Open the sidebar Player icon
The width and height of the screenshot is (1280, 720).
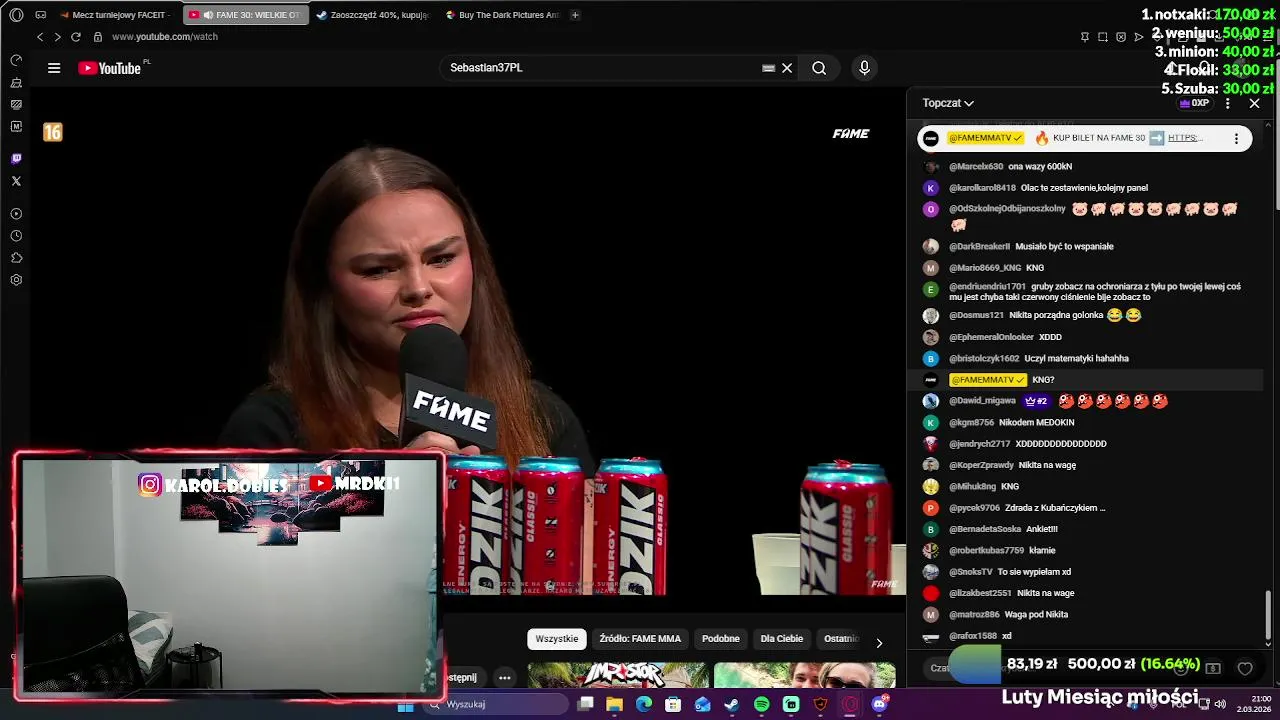pos(16,214)
